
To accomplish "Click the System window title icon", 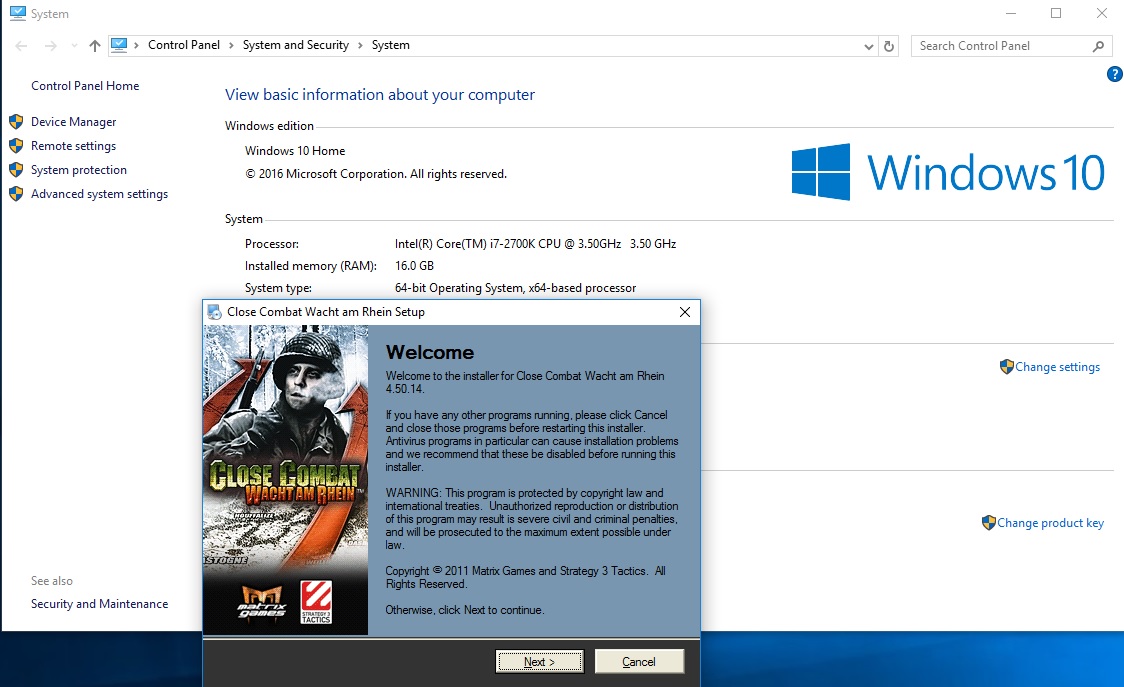I will click(17, 13).
